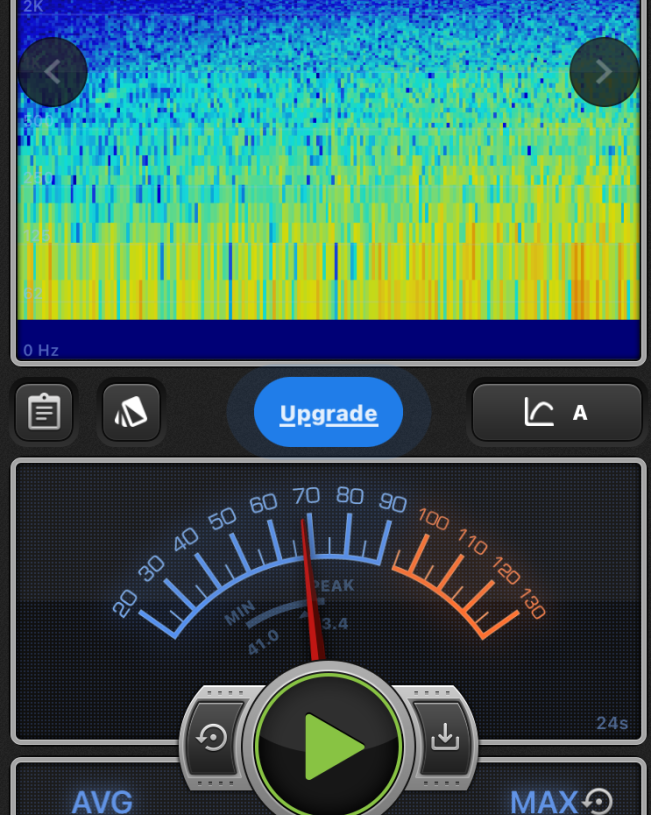
Task: Select the AVG reading label
Action: pyautogui.click(x=102, y=801)
